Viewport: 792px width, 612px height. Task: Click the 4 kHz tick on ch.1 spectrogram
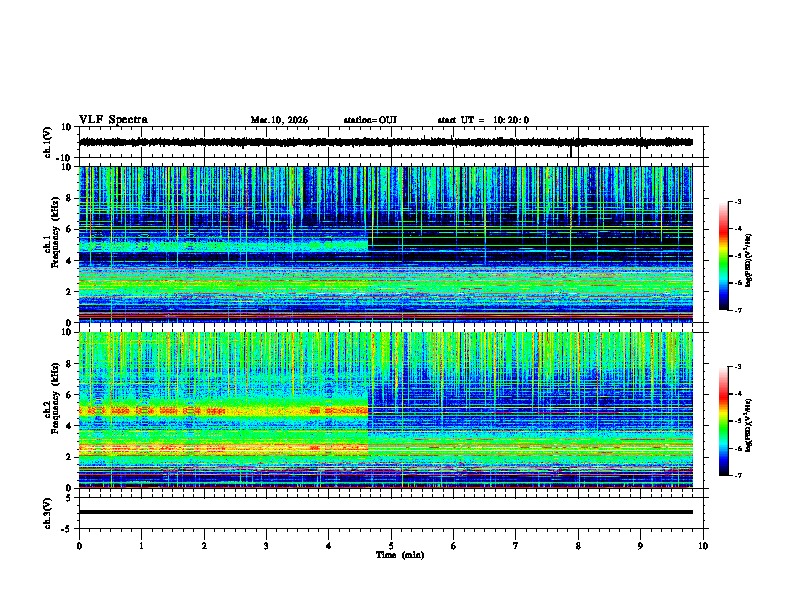(x=69, y=261)
